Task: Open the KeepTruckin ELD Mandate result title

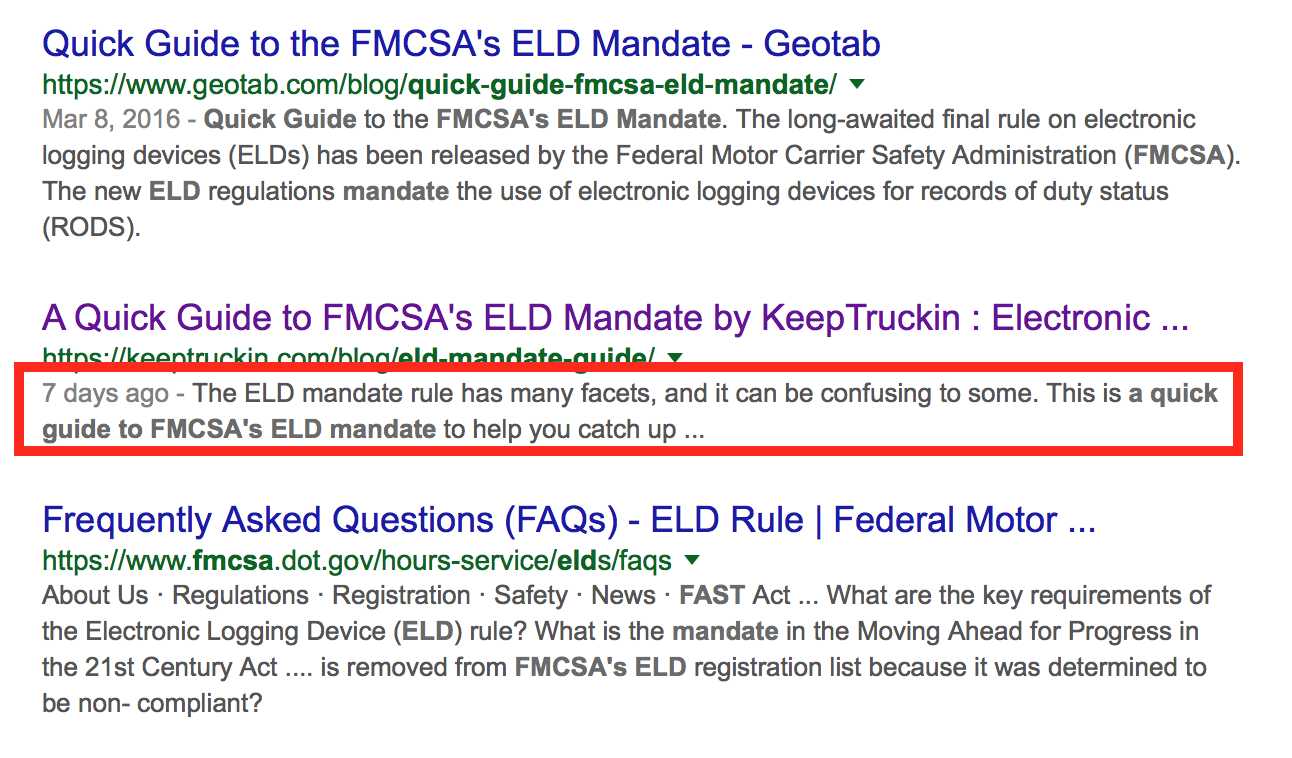Action: tap(615, 318)
